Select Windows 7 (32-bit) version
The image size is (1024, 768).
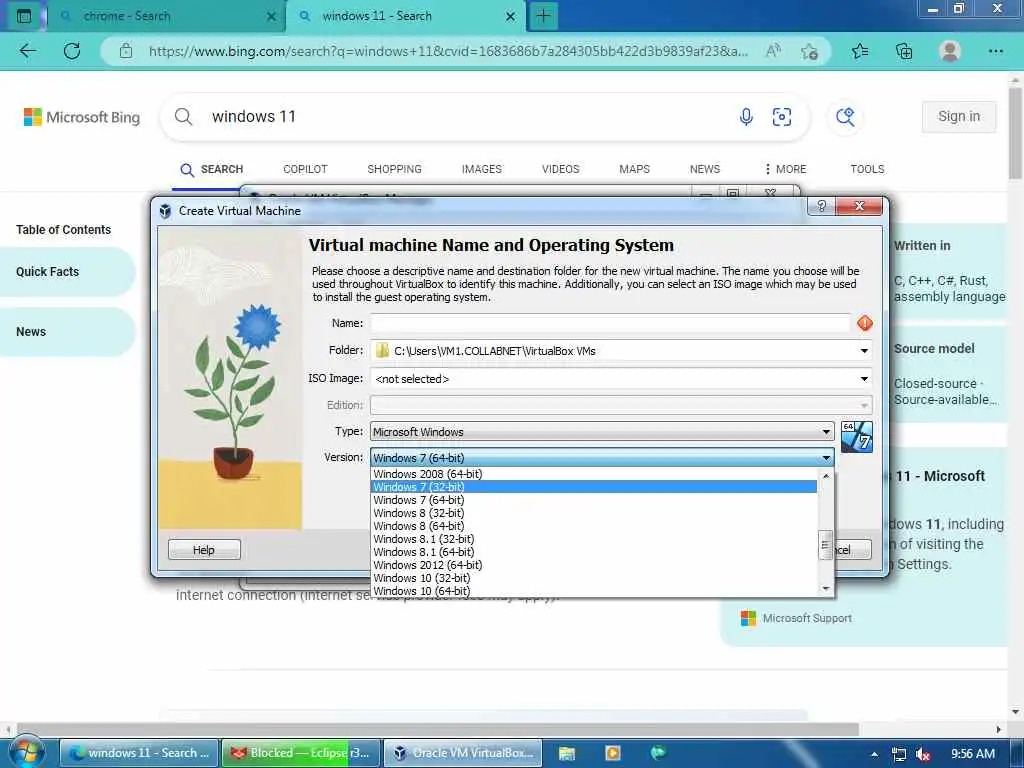pos(594,487)
